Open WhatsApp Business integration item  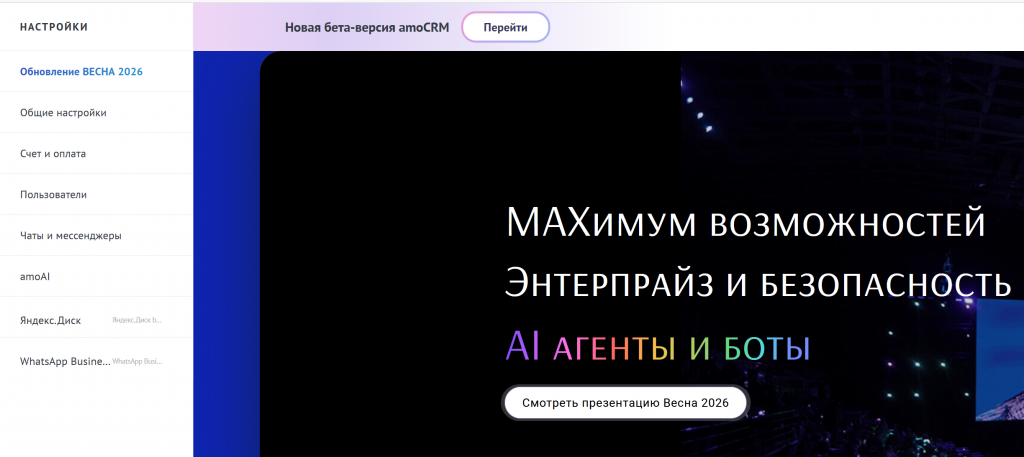point(96,361)
